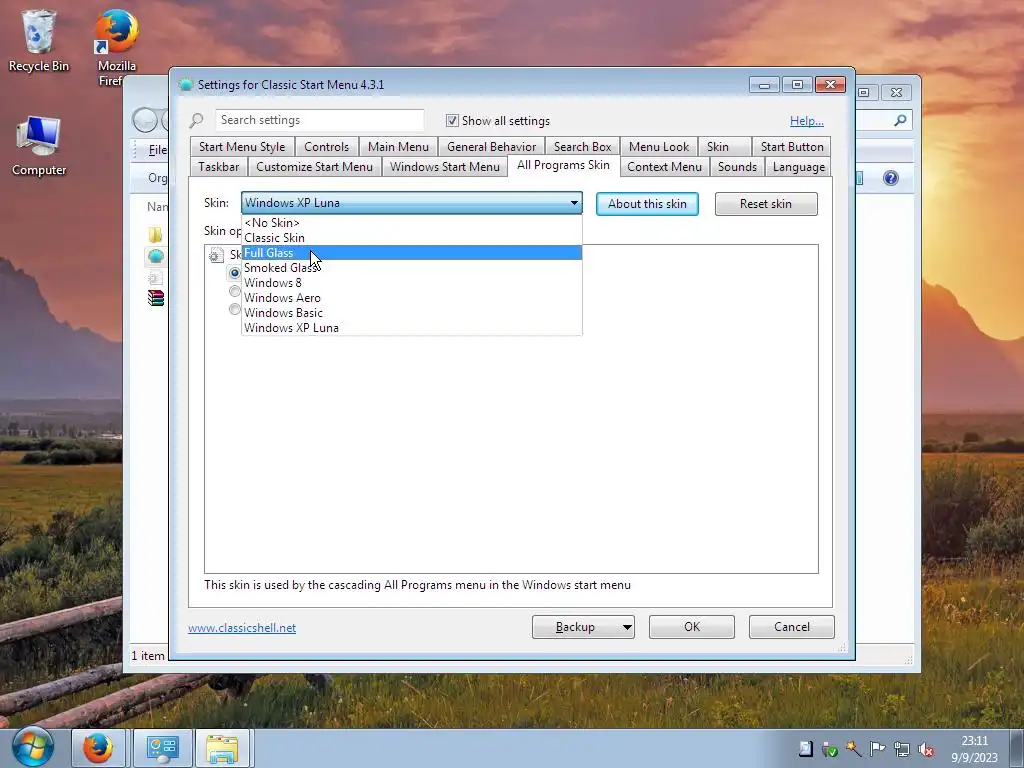Choose Classic Skin from the list

pos(411,238)
